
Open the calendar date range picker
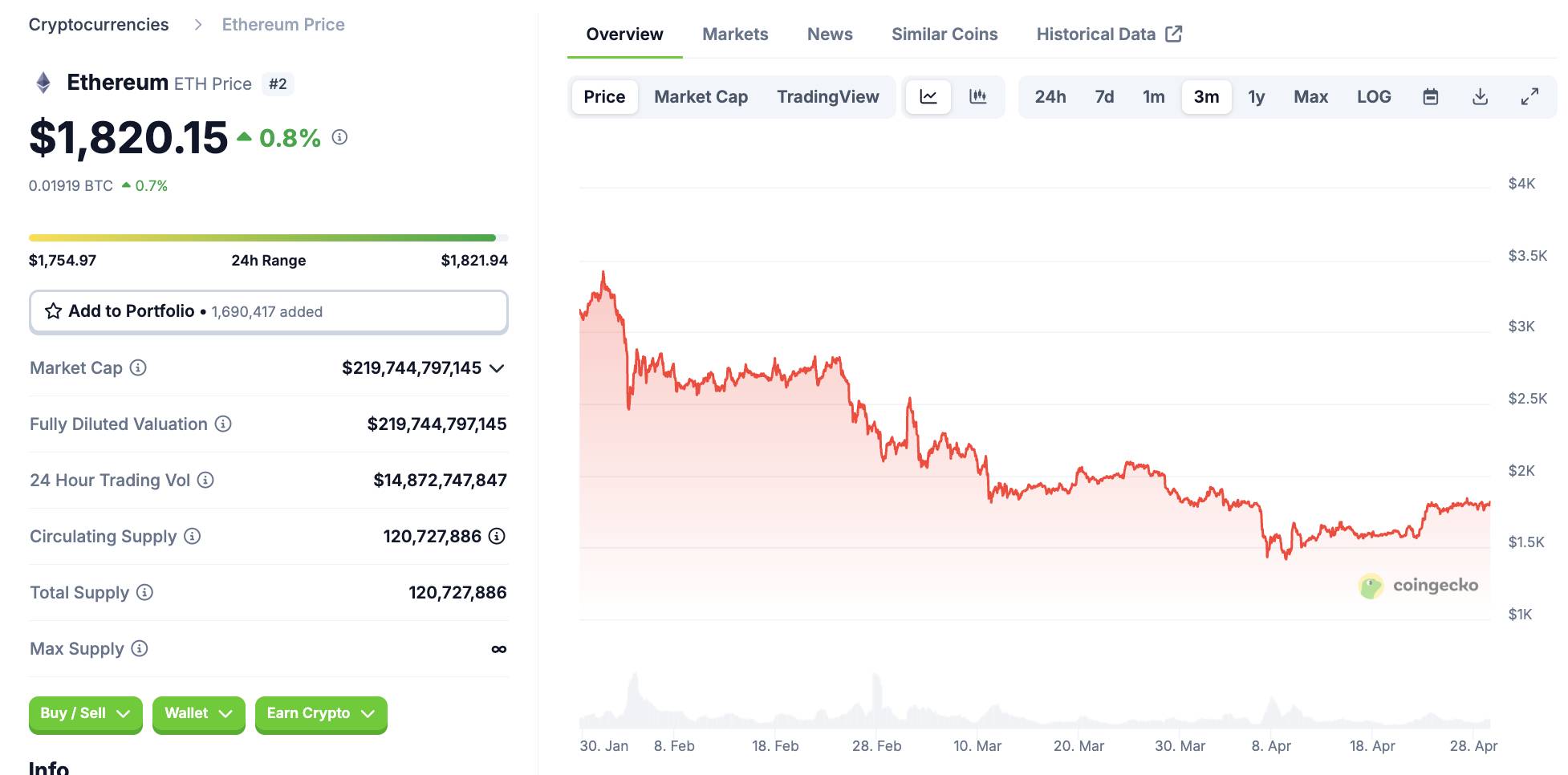point(1430,97)
